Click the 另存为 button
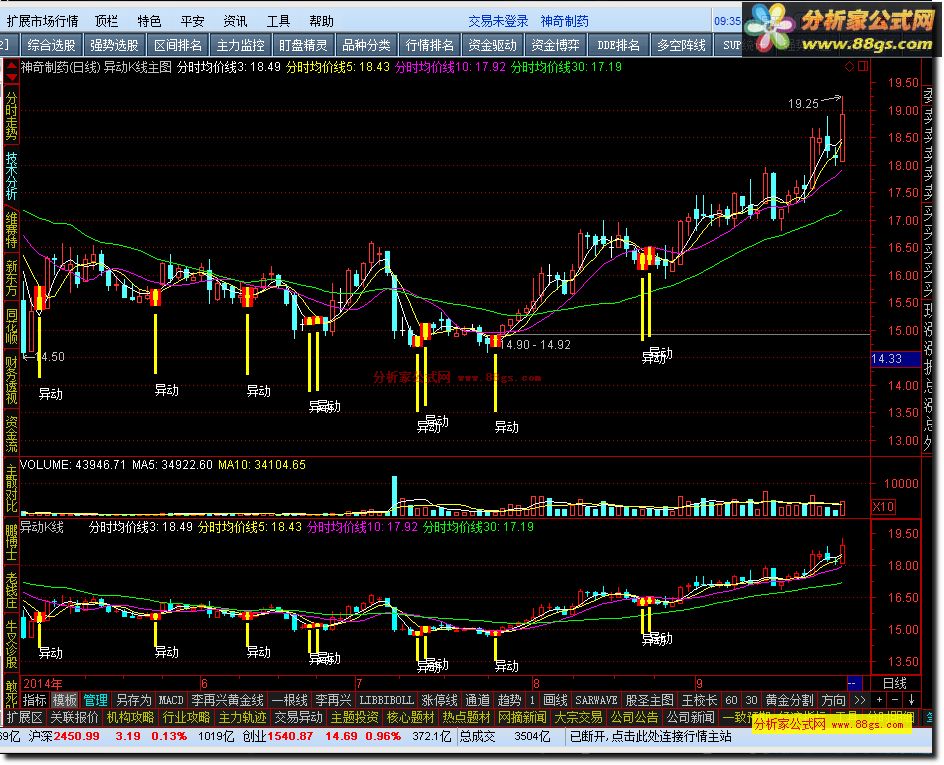 [133, 700]
